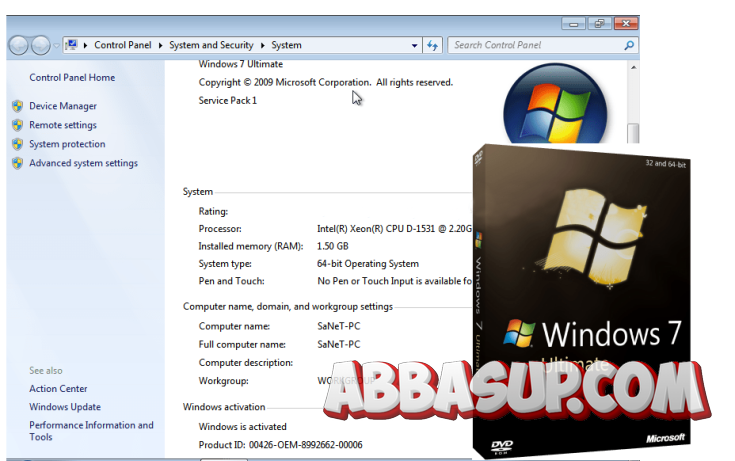Screen dimensions: 735x461
Task: Click shield icon next to Device Manager
Action: pos(17,106)
